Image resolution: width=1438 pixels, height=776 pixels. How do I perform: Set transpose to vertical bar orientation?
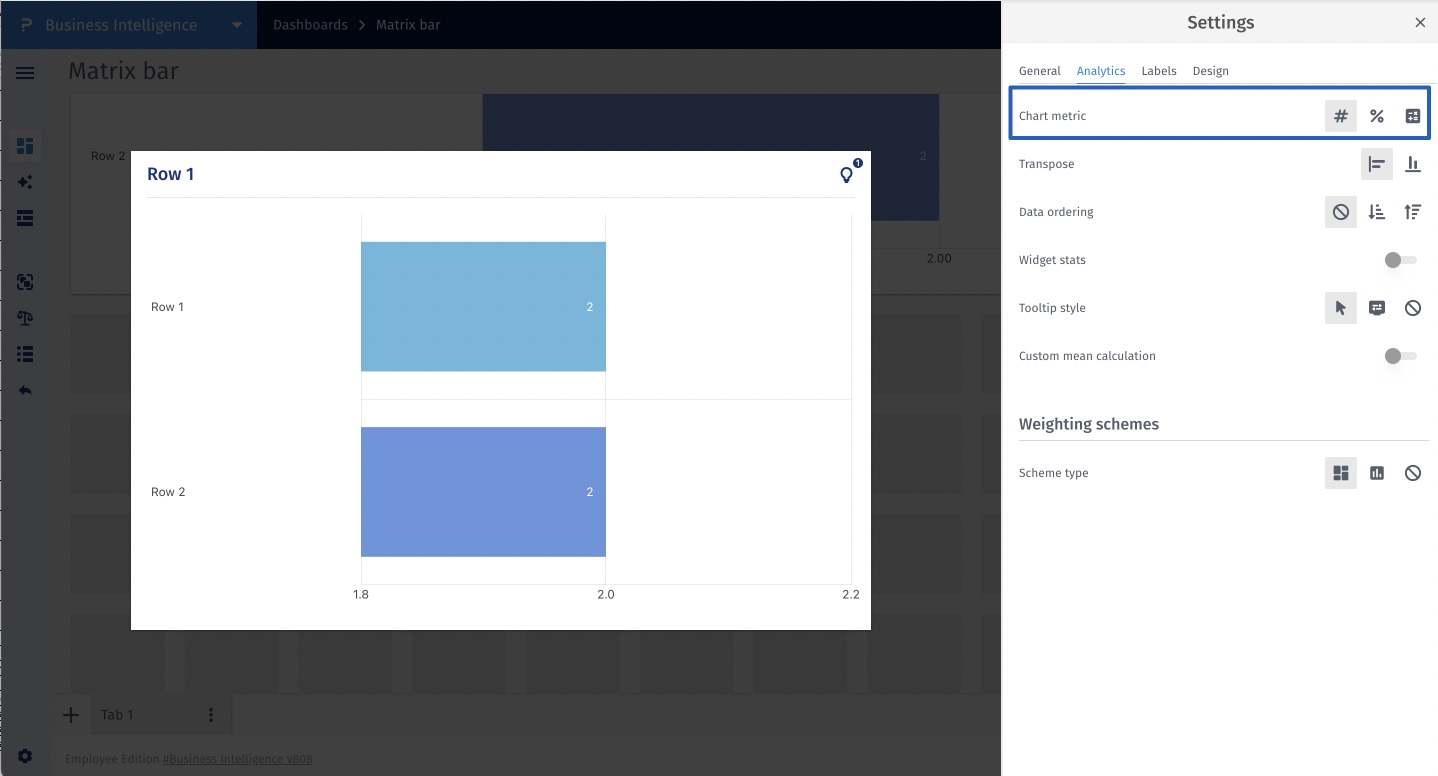click(x=1413, y=164)
